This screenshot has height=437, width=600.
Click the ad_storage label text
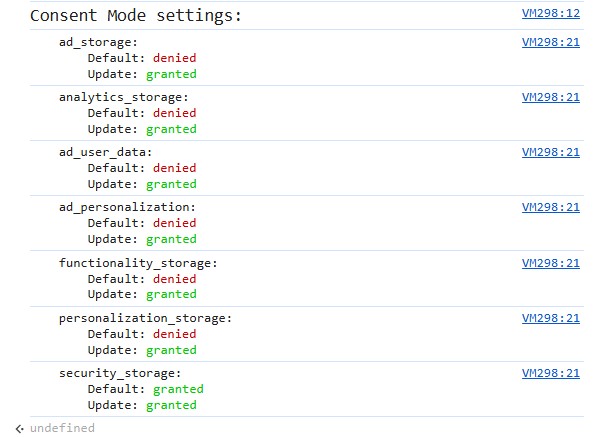pos(98,42)
